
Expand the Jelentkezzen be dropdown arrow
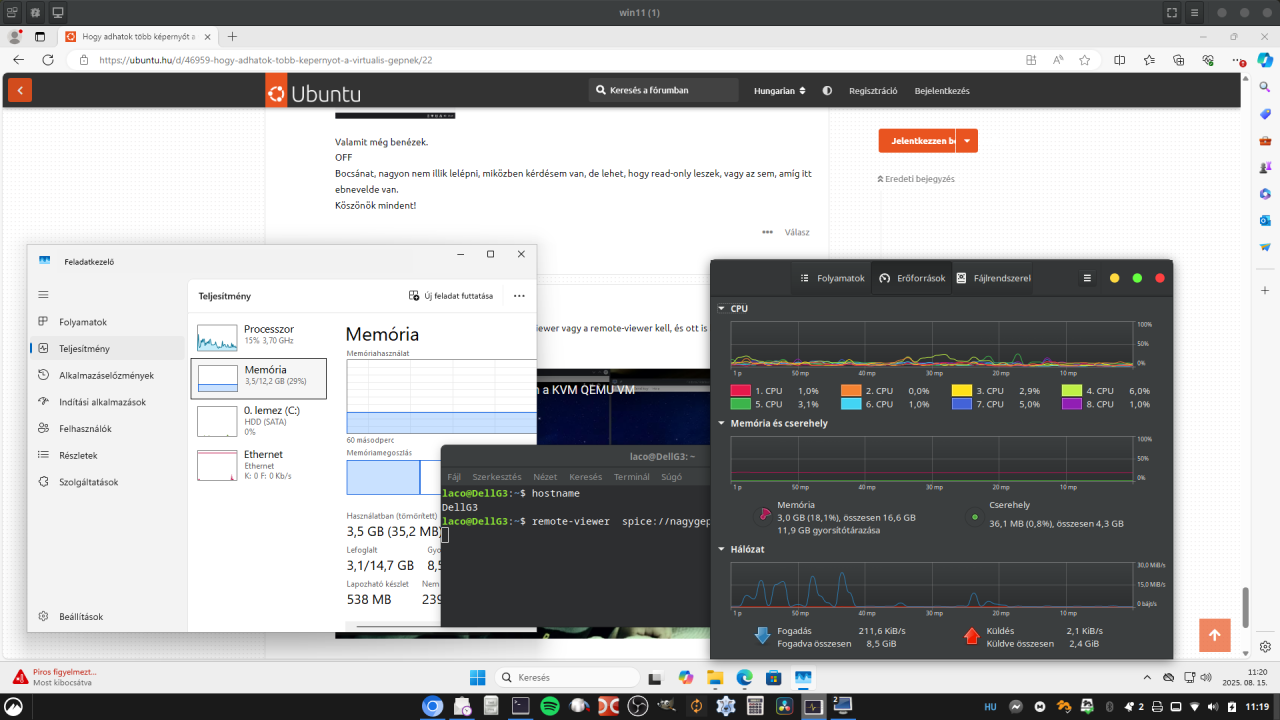click(967, 141)
